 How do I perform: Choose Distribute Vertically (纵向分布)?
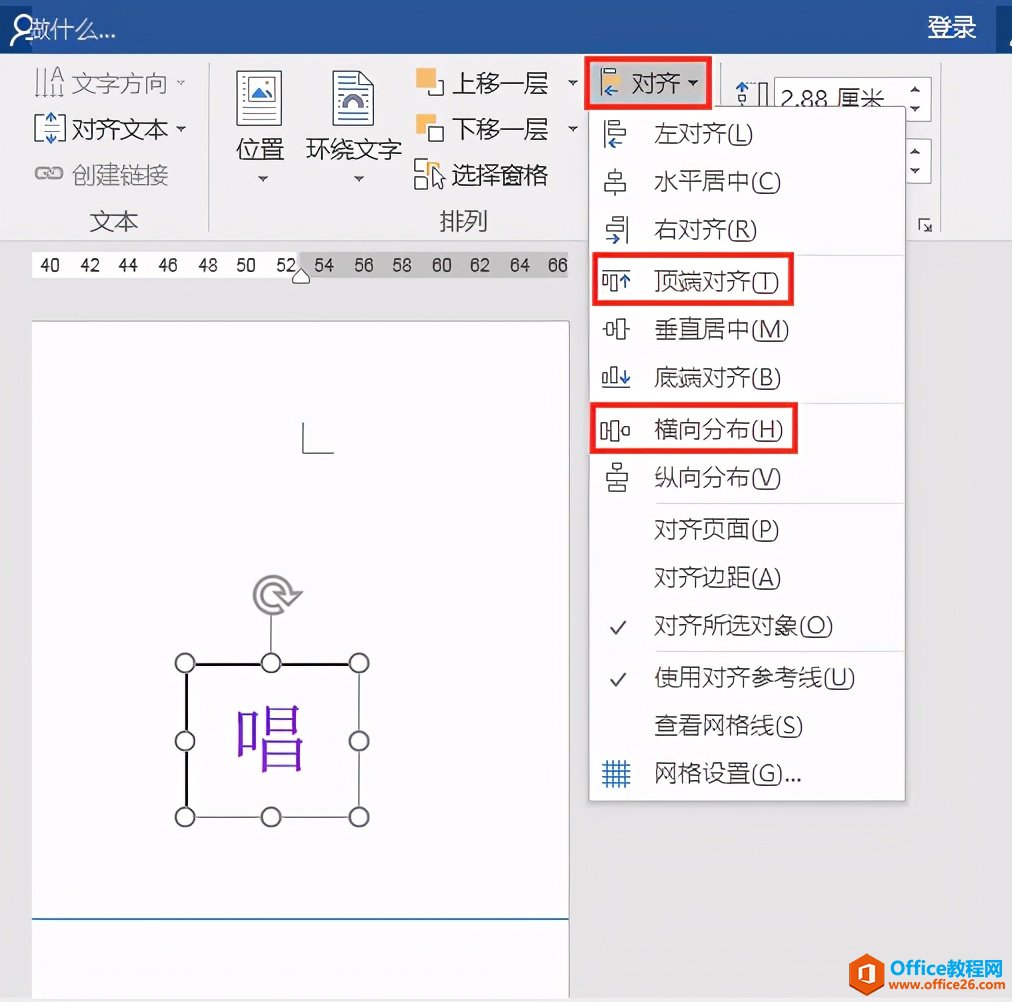tap(747, 478)
